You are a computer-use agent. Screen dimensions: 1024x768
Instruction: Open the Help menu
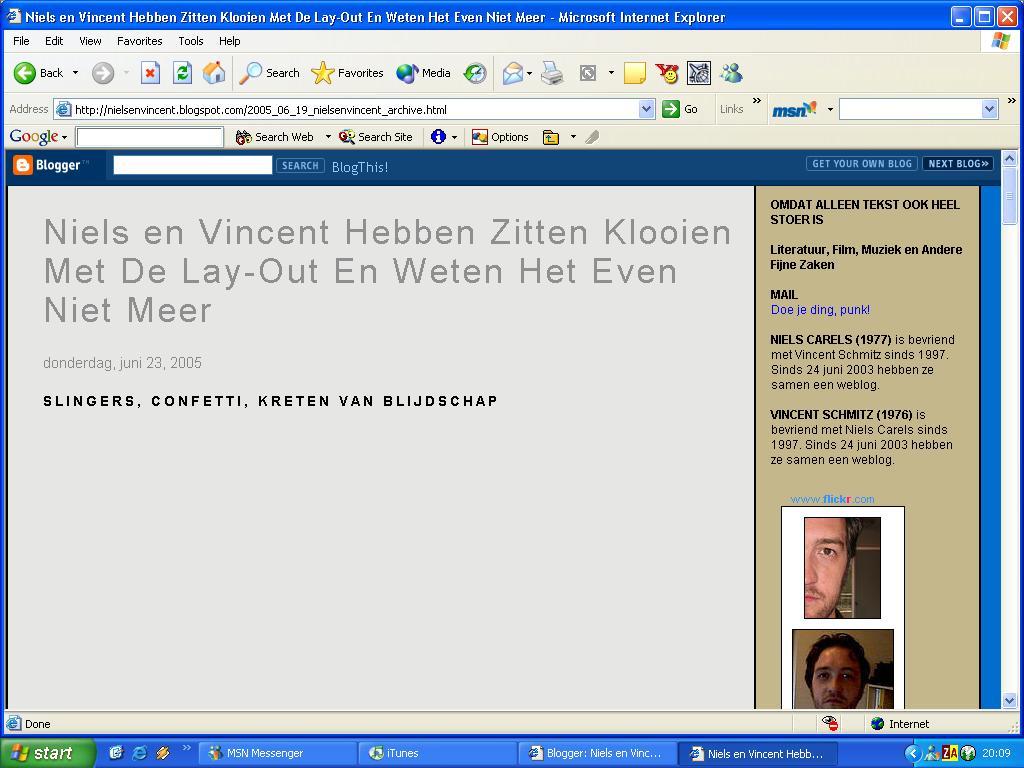[x=229, y=41]
